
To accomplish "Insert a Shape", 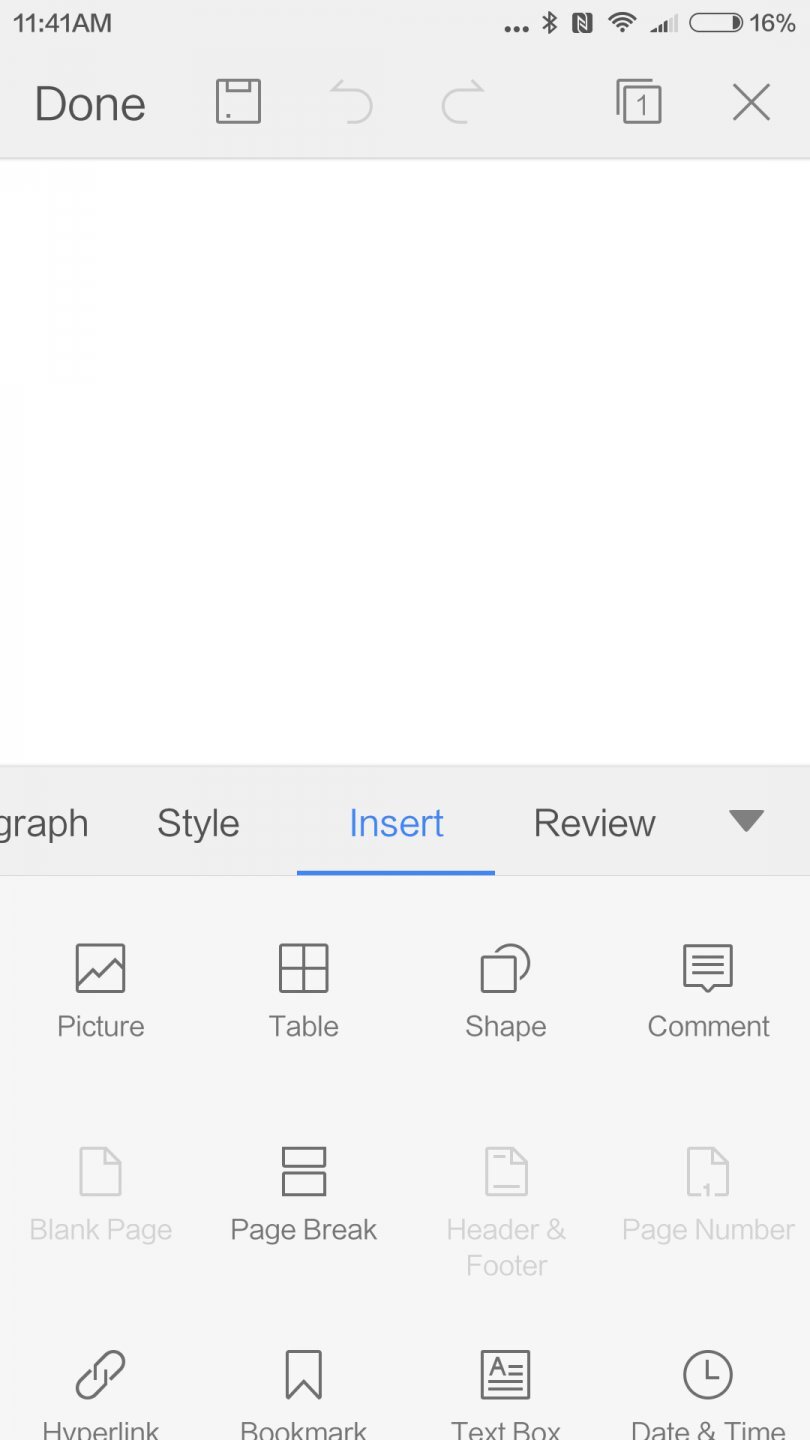I will [505, 990].
